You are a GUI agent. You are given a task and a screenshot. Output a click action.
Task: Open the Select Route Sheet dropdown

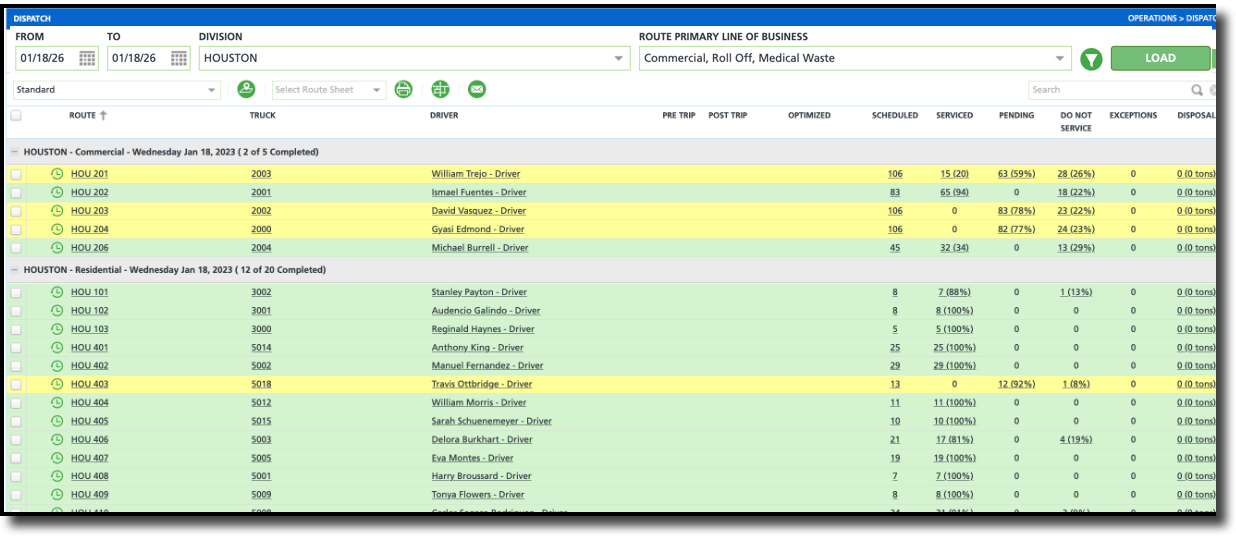(x=329, y=90)
